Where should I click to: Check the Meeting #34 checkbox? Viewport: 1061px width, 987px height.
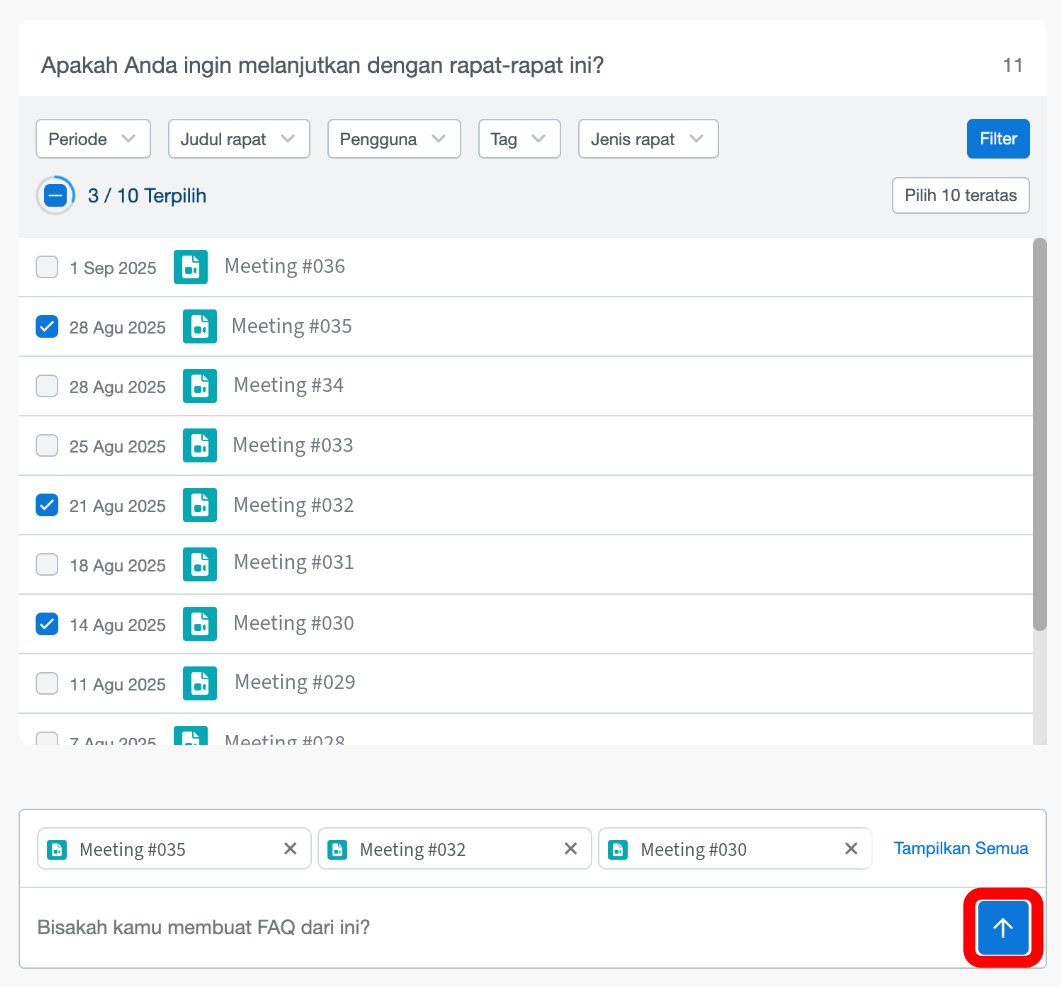click(x=47, y=386)
